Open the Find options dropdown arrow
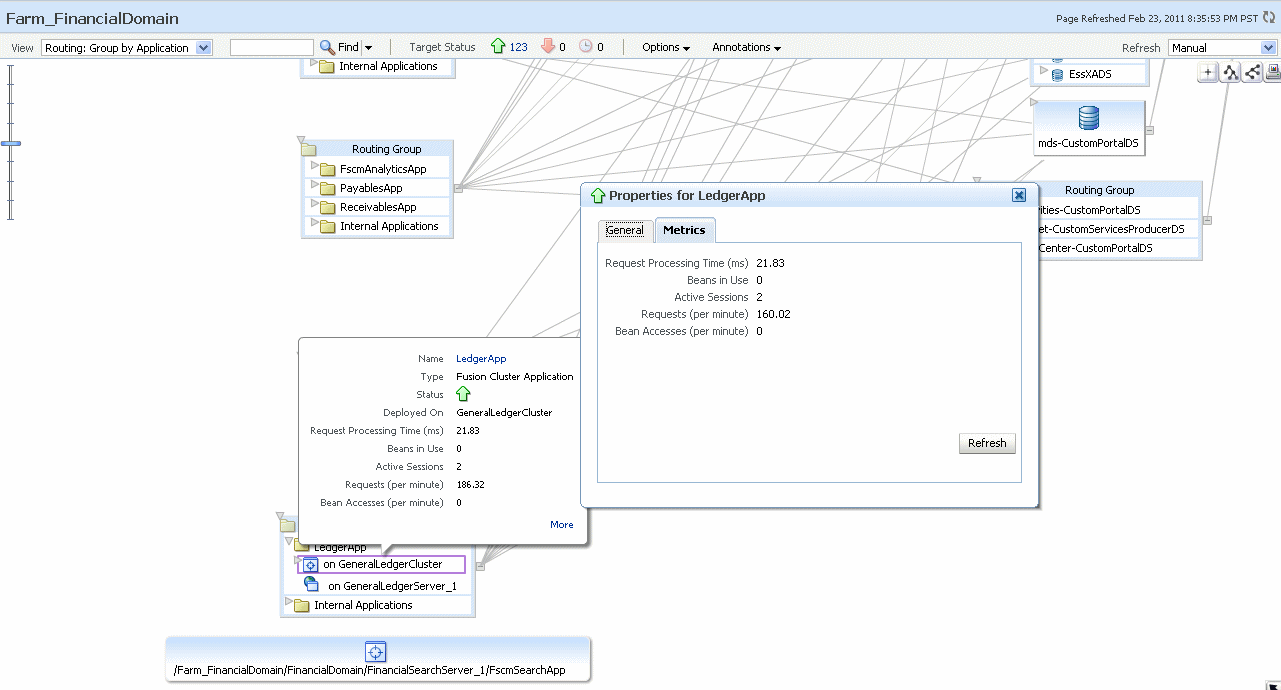 tap(368, 48)
